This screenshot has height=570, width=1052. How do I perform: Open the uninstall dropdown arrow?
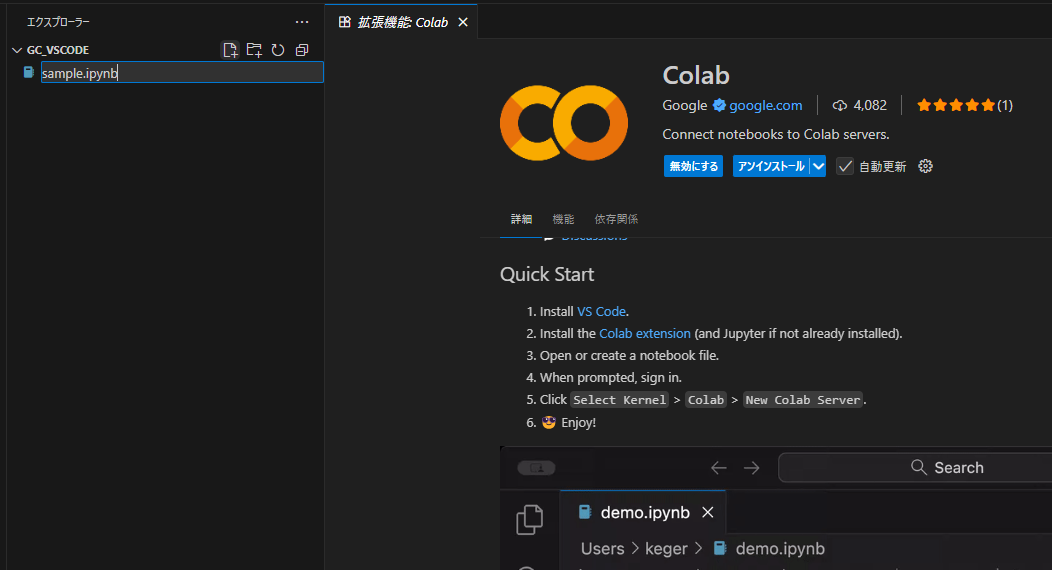[x=818, y=166]
